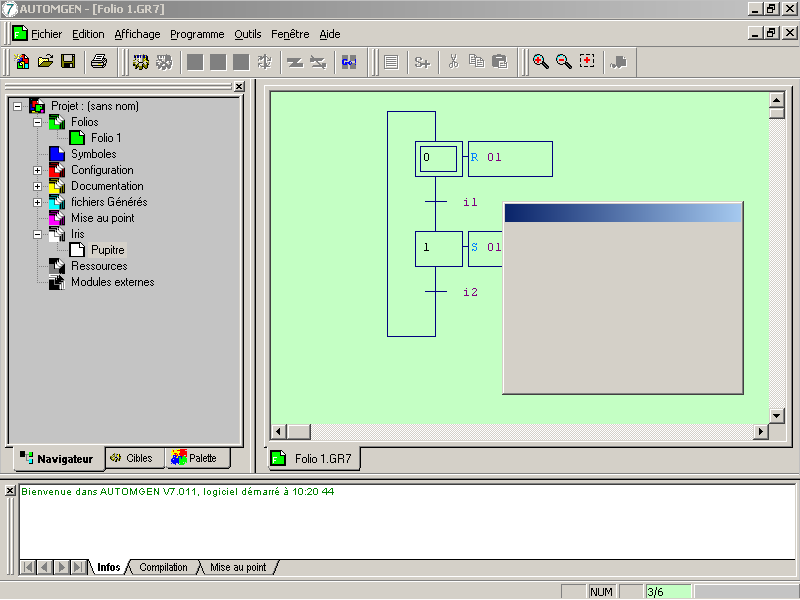
Task: Click the open folder toolbar icon
Action: [x=45, y=62]
